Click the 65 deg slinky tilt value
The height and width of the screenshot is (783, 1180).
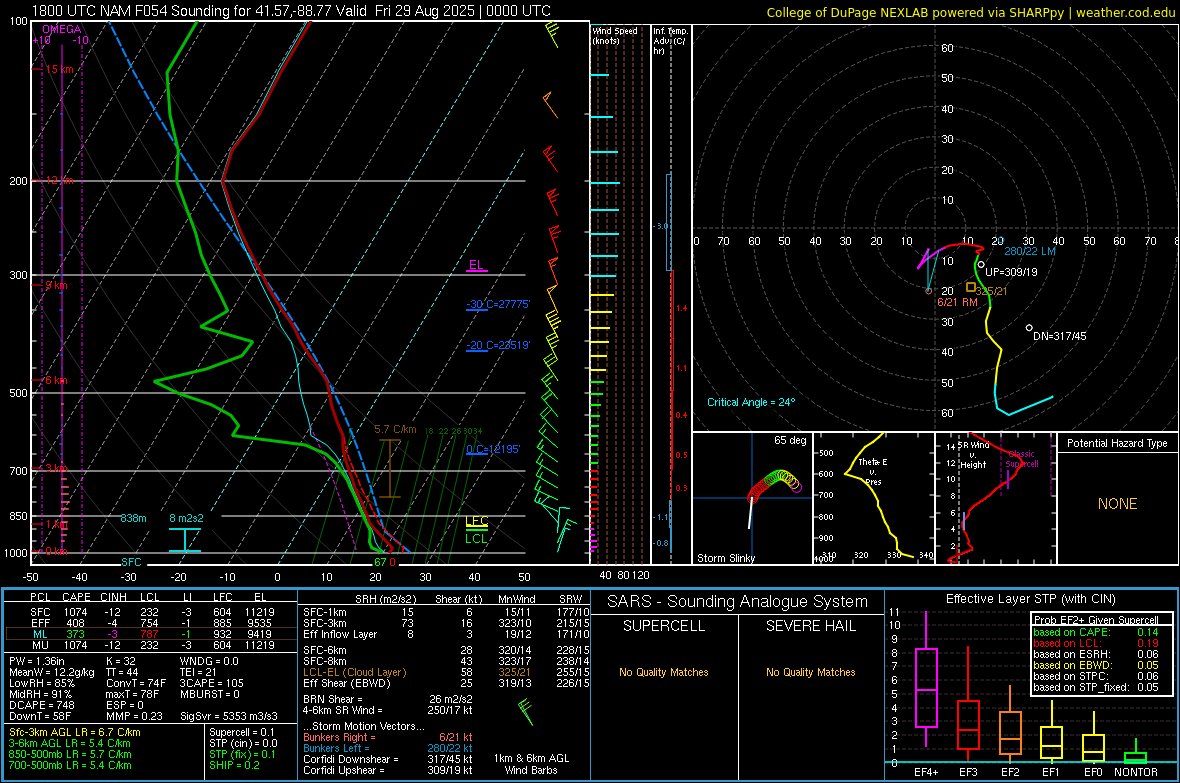(790, 440)
